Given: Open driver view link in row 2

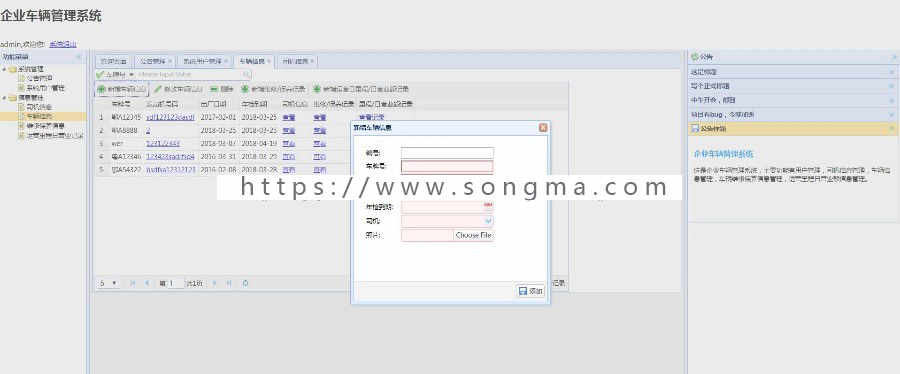Looking at the screenshot, I should tap(289, 130).
